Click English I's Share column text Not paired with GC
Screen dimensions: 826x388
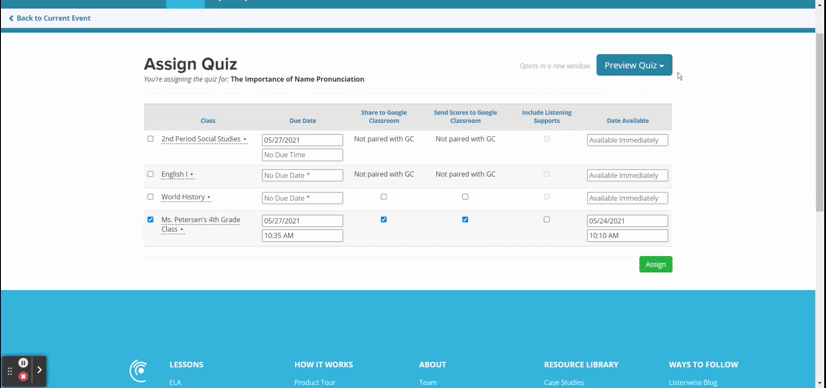(384, 174)
